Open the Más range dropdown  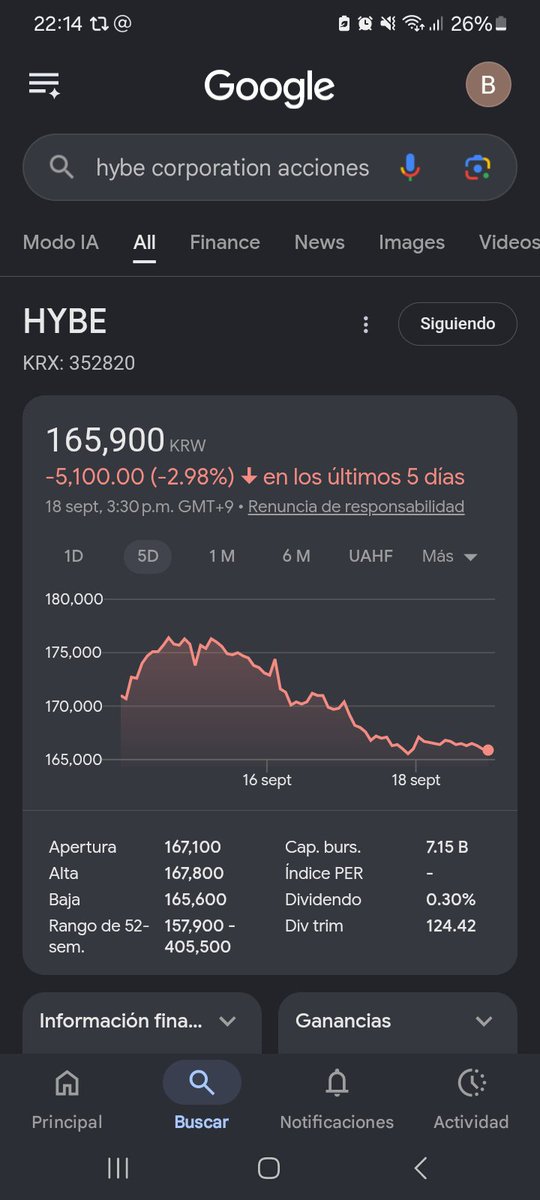(450, 556)
